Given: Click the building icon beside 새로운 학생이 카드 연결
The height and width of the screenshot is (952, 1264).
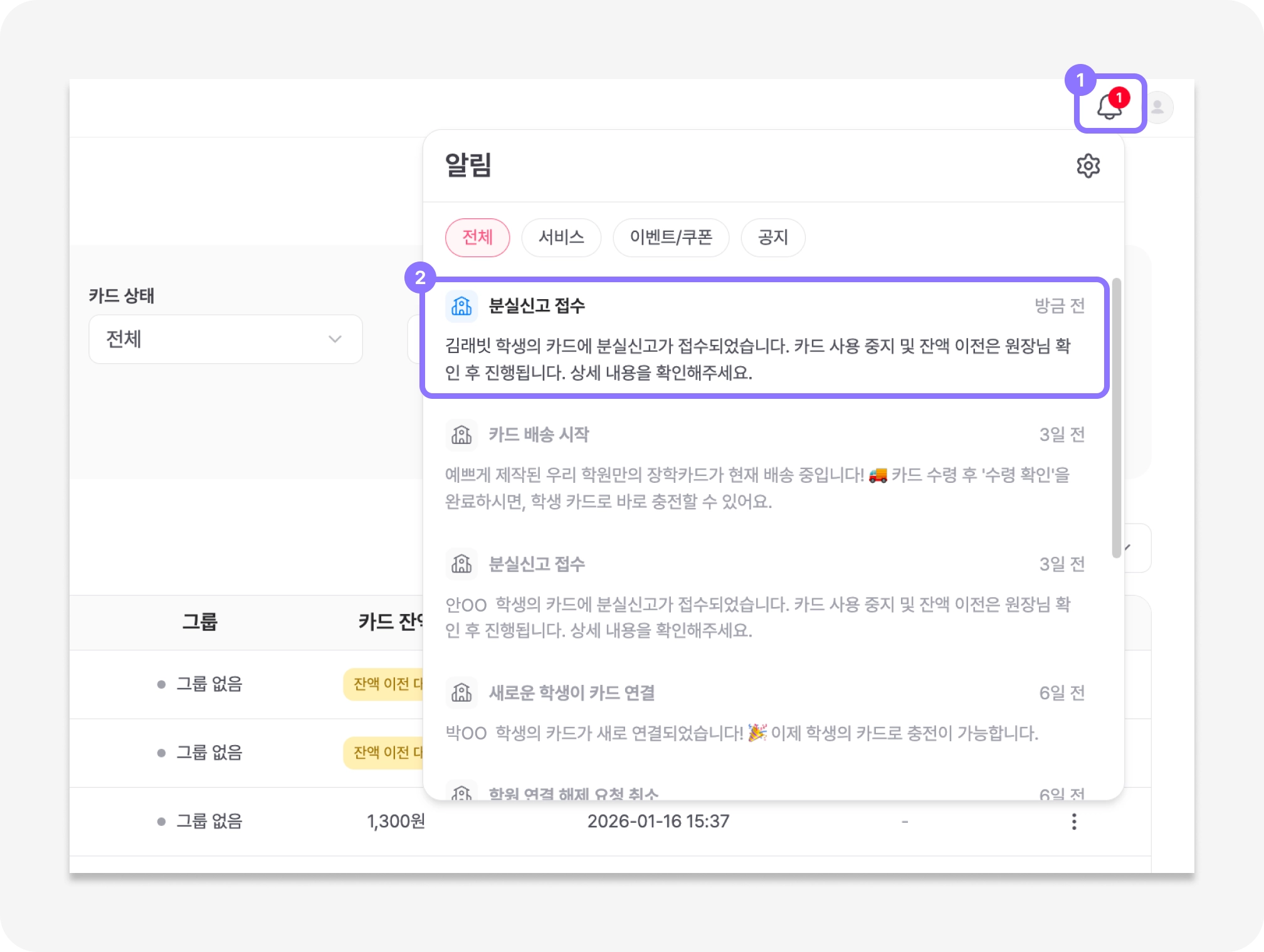Looking at the screenshot, I should coord(461,693).
